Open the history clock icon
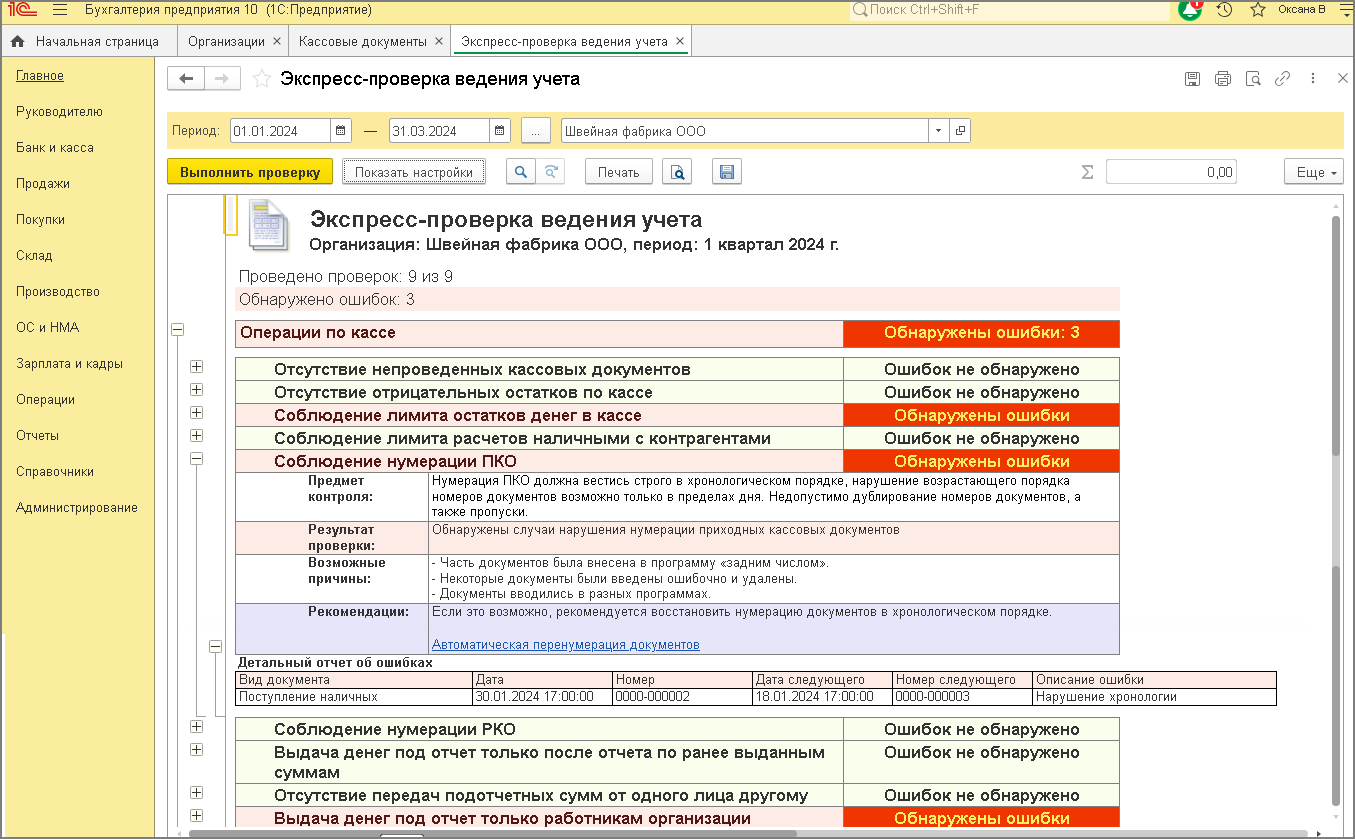Screen dimensions: 1355x839 click(1224, 10)
